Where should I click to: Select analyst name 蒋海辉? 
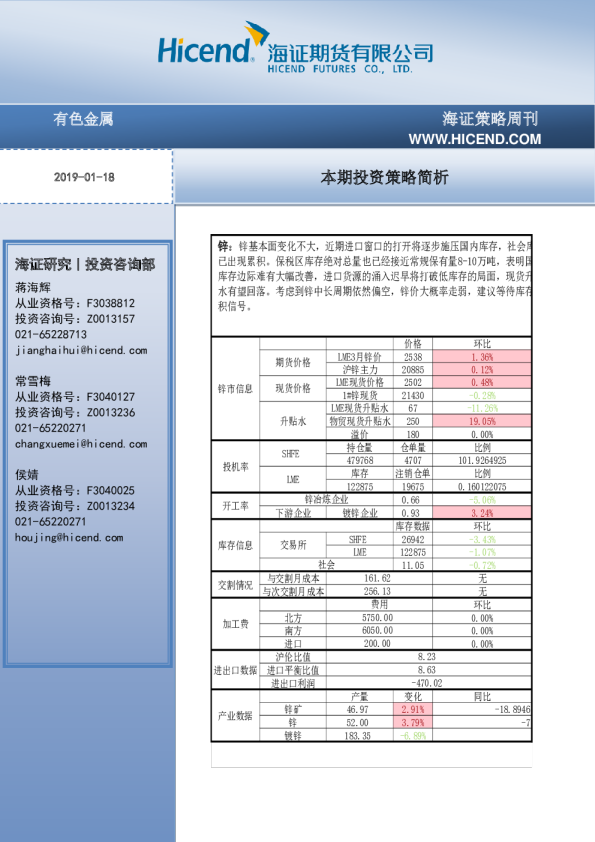tap(33, 287)
